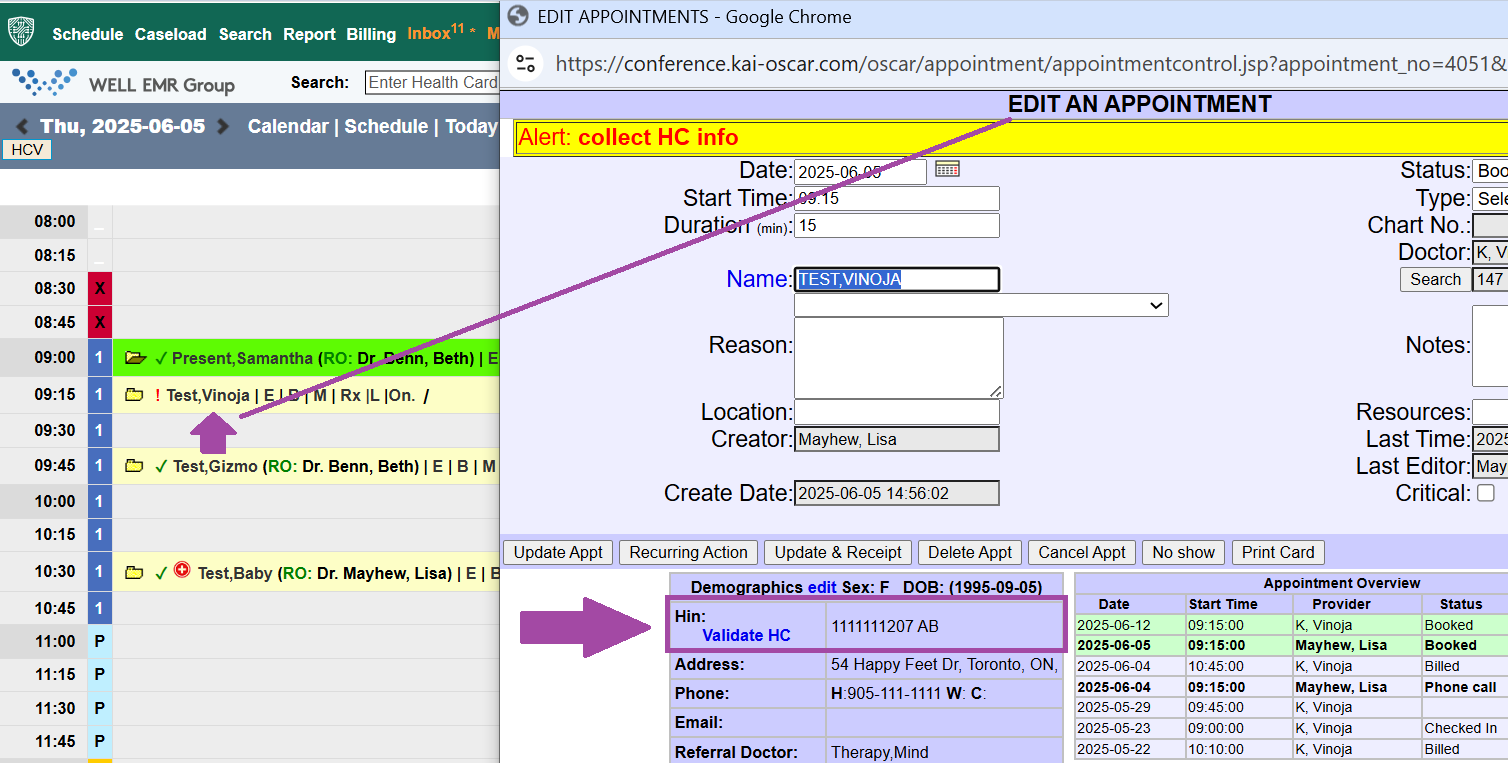Image resolution: width=1508 pixels, height=763 pixels.
Task: Click the Demographics edit link
Action: (822, 587)
